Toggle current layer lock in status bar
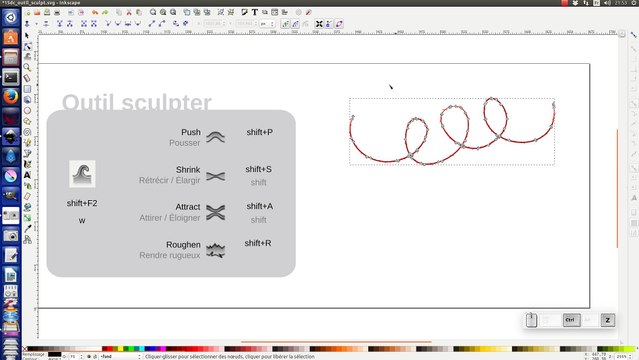Image resolution: width=639 pixels, height=360 pixels. (95, 357)
